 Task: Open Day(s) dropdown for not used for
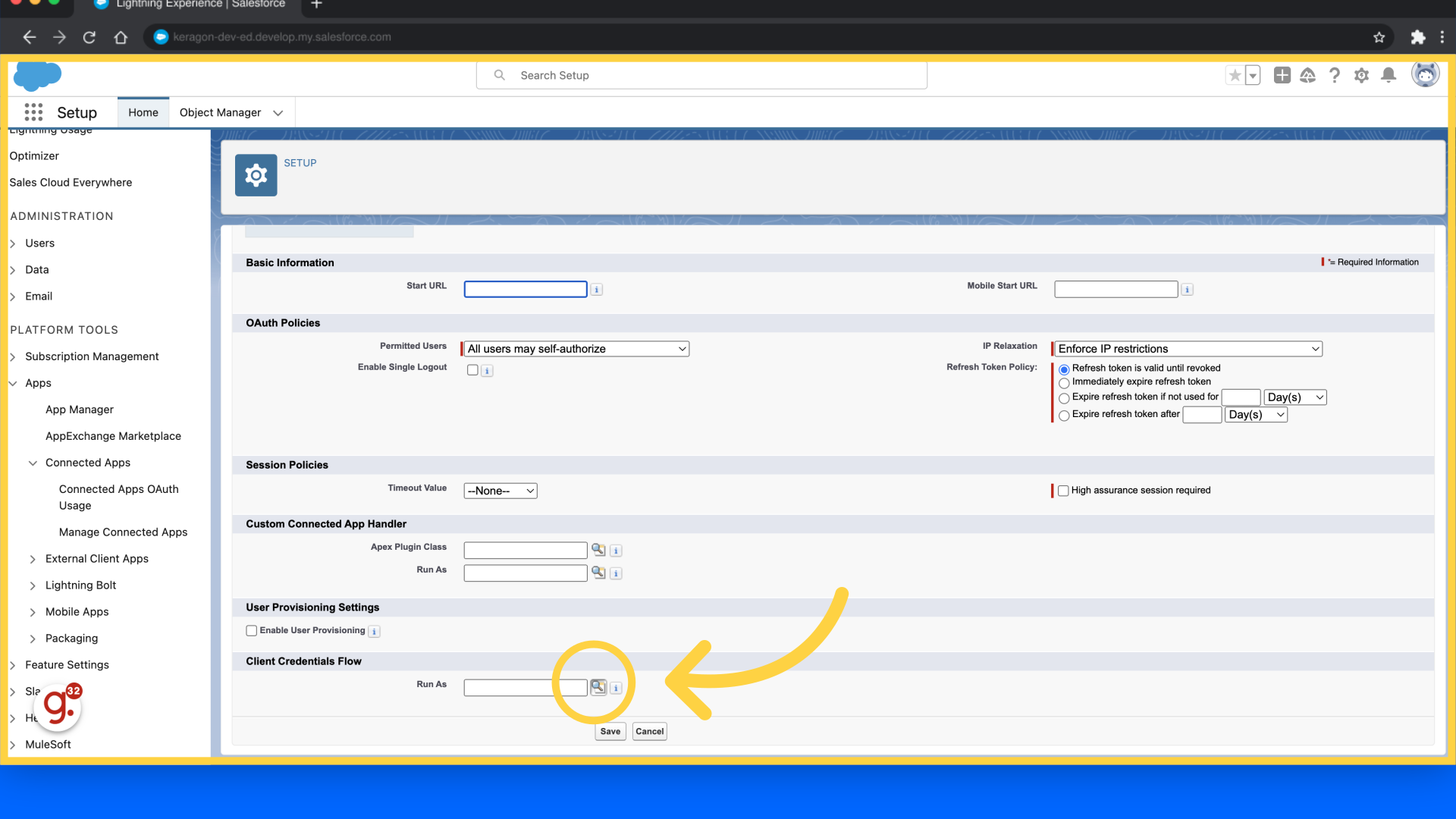click(x=1295, y=397)
